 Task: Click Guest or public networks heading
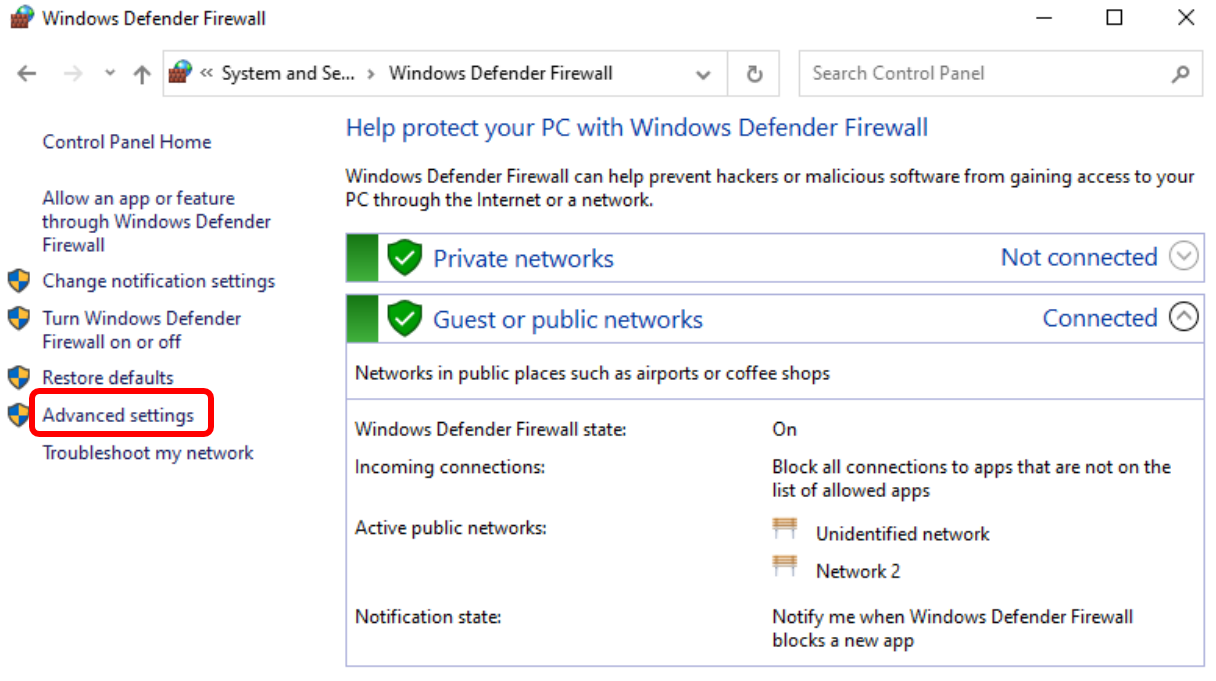click(568, 319)
